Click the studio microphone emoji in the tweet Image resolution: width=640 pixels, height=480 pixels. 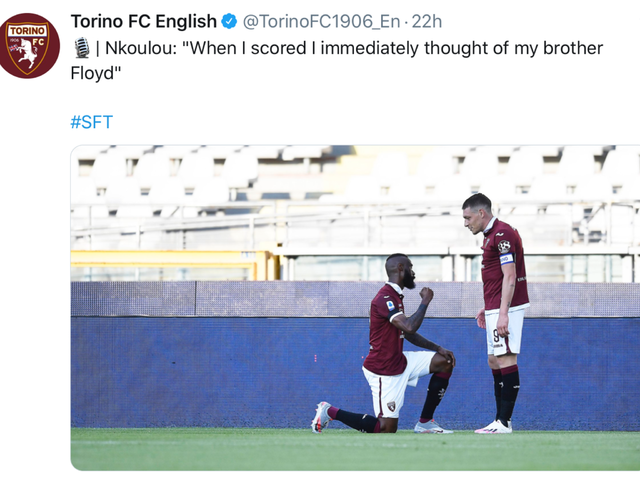point(82,48)
